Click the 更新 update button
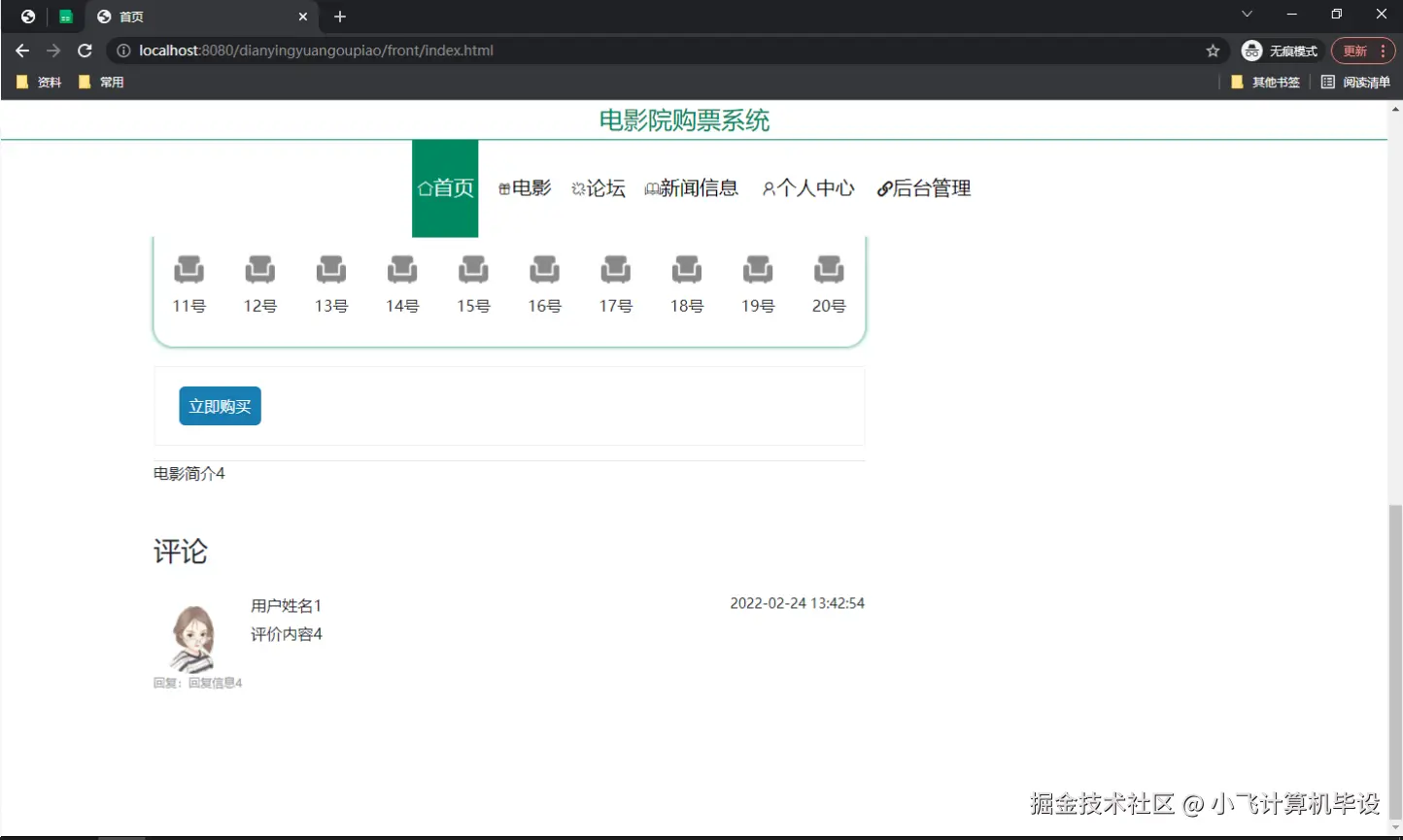The height and width of the screenshot is (840, 1403). coord(1356,50)
